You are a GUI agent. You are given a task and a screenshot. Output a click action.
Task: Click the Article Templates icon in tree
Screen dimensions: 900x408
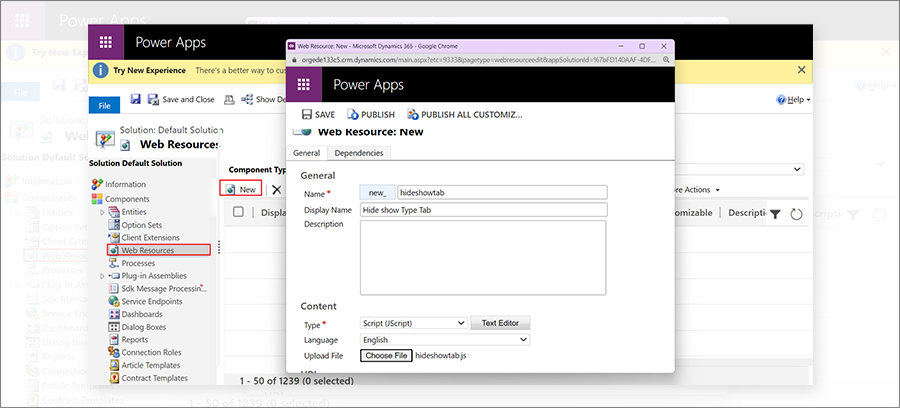click(114, 365)
